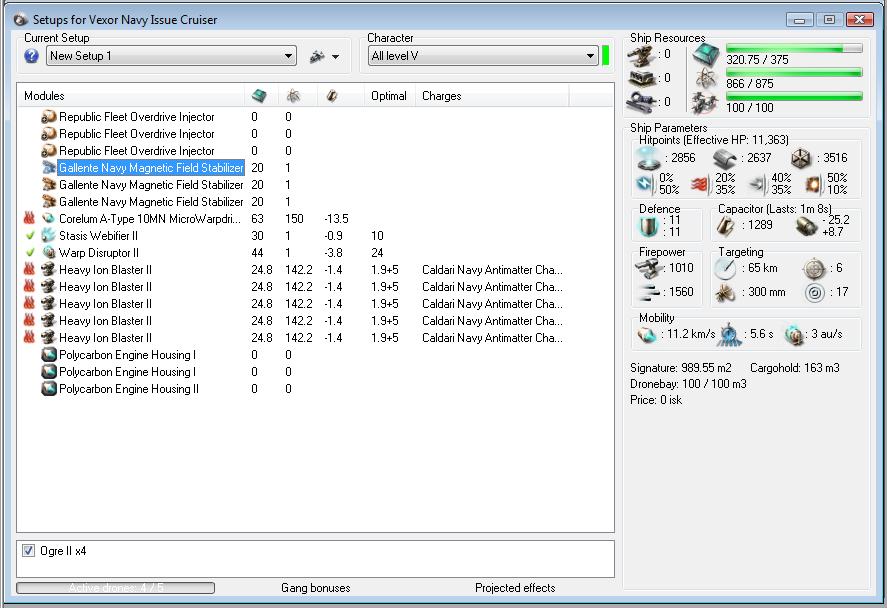Select the highlighted Gallente Navy Magnetic Field Stabilizer
887x608 pixels.
pos(151,168)
